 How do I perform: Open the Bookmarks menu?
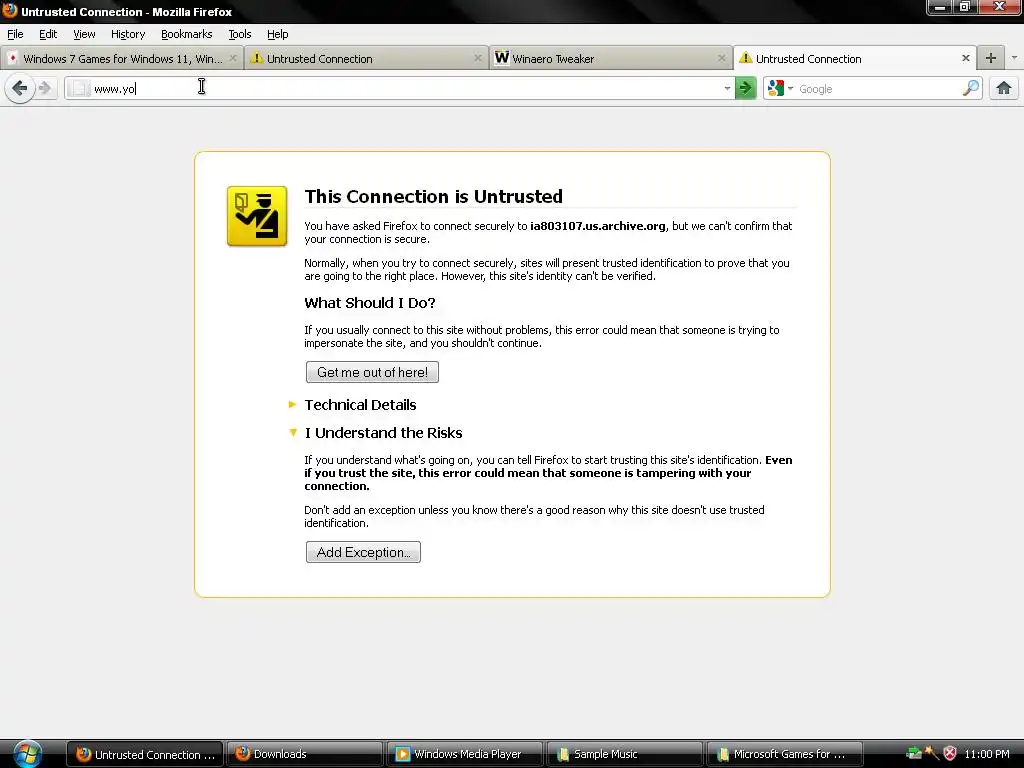pyautogui.click(x=186, y=34)
